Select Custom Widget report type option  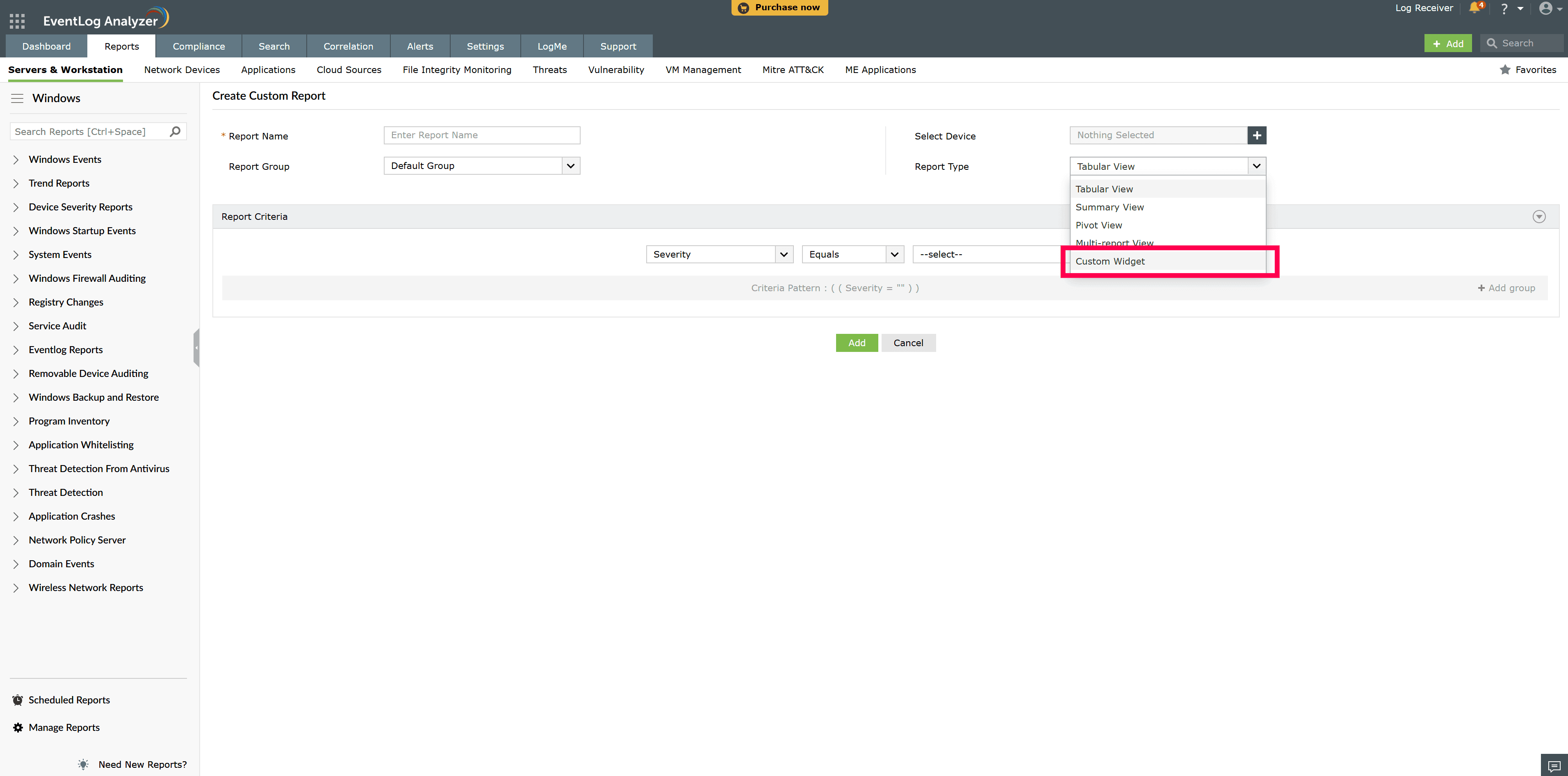(1110, 261)
